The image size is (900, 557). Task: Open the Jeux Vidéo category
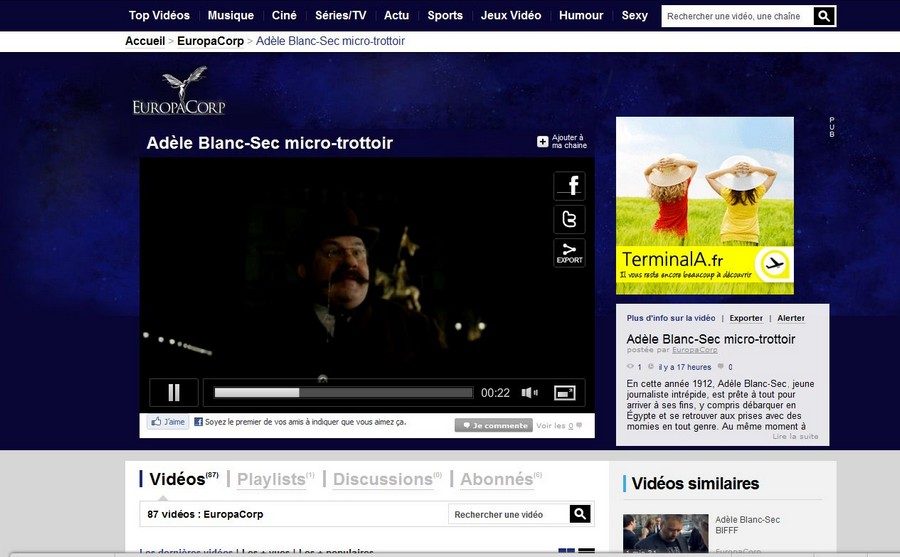point(510,16)
